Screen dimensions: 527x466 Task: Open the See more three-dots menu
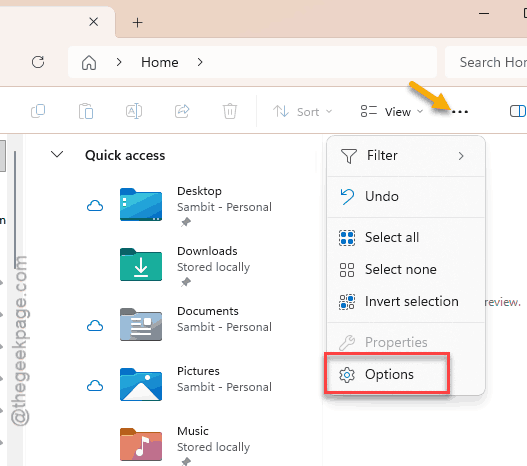(x=460, y=112)
